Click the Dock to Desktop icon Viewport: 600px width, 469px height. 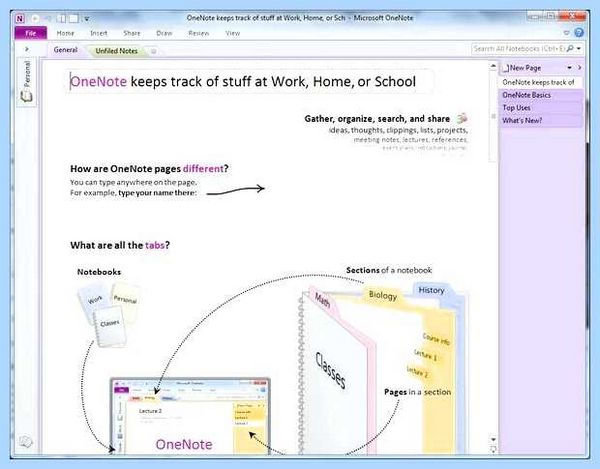(61, 18)
